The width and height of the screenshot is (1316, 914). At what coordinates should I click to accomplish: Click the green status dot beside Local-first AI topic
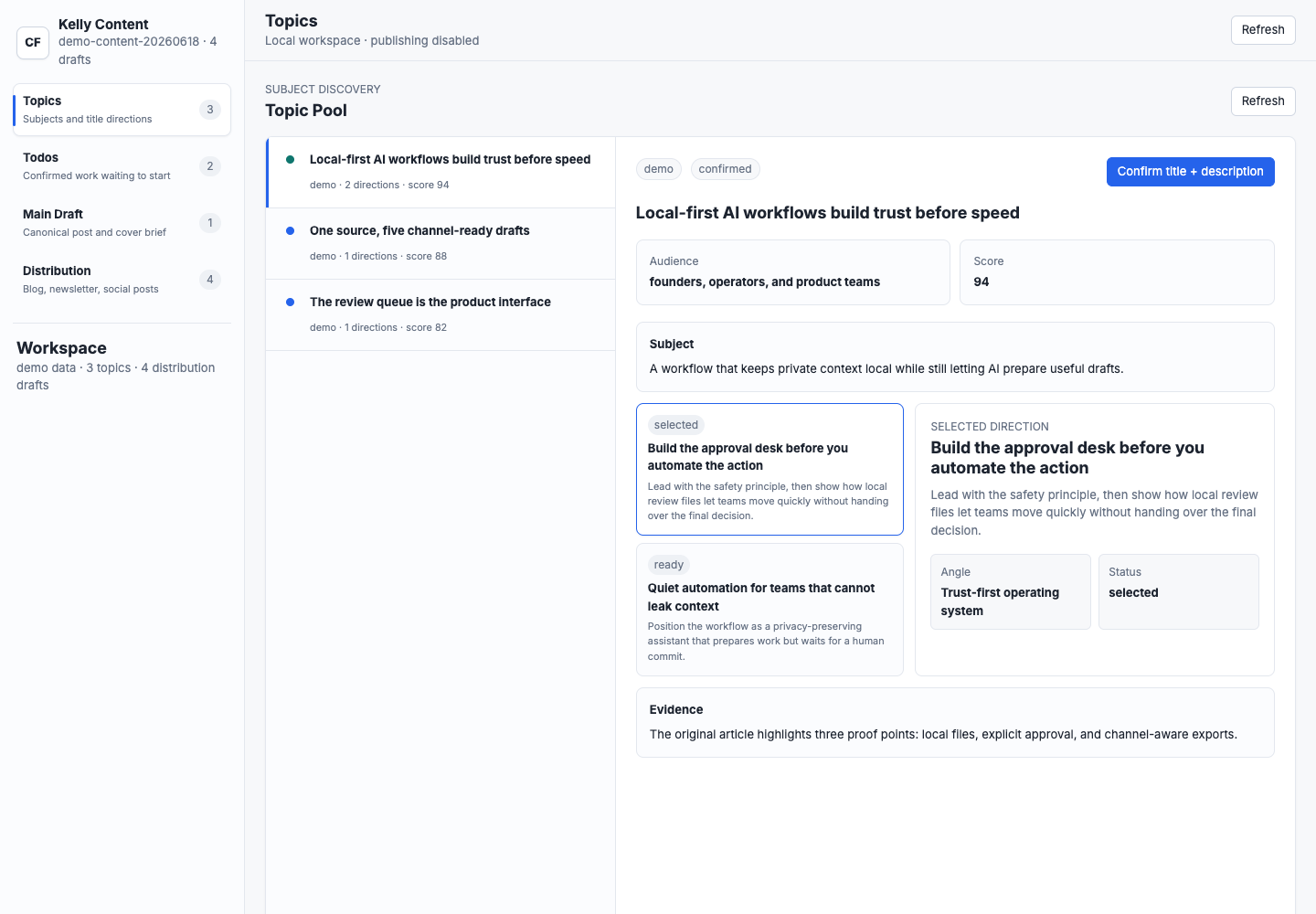point(291,159)
